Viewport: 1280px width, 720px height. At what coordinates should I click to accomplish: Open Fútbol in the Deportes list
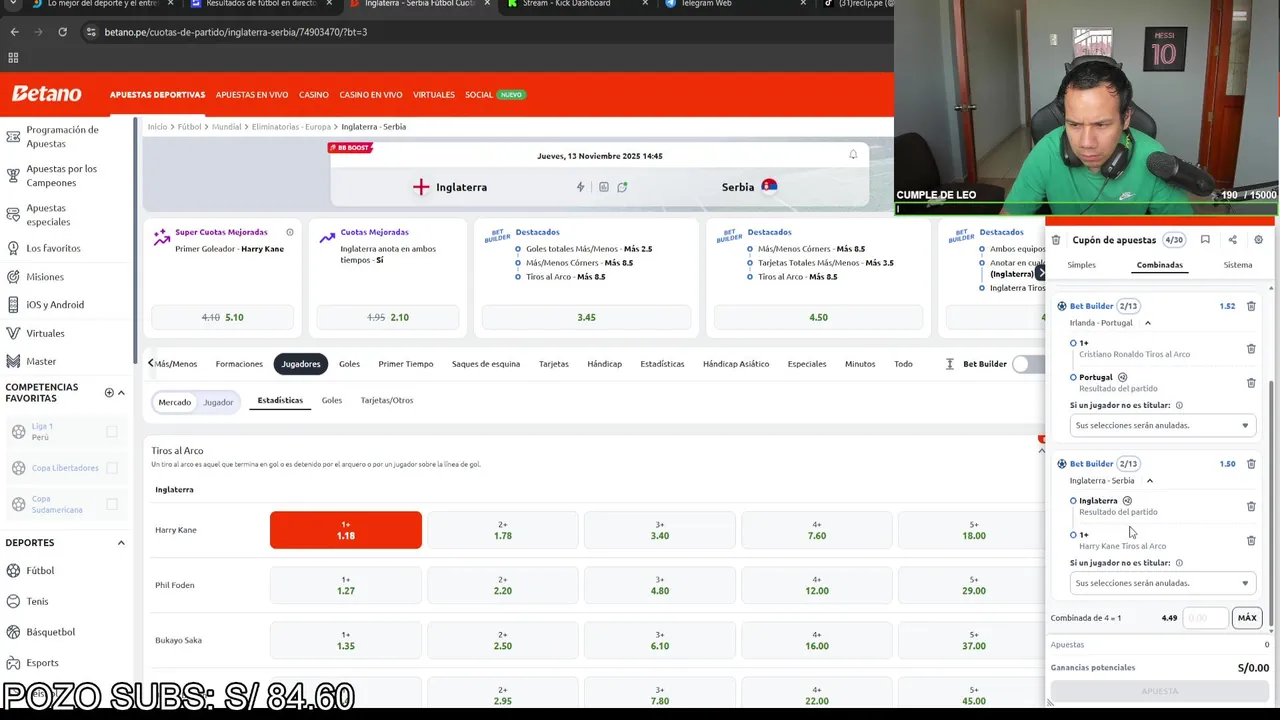coord(40,570)
